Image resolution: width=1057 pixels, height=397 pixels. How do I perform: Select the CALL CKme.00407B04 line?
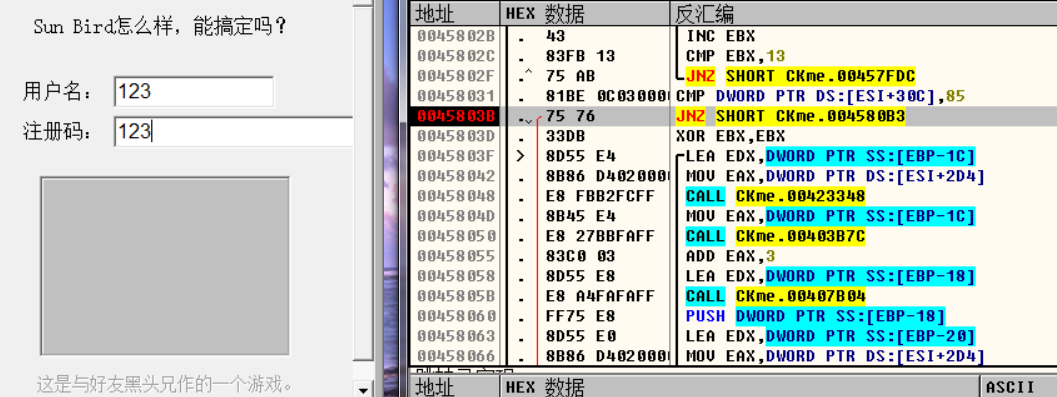pyautogui.click(x=775, y=296)
